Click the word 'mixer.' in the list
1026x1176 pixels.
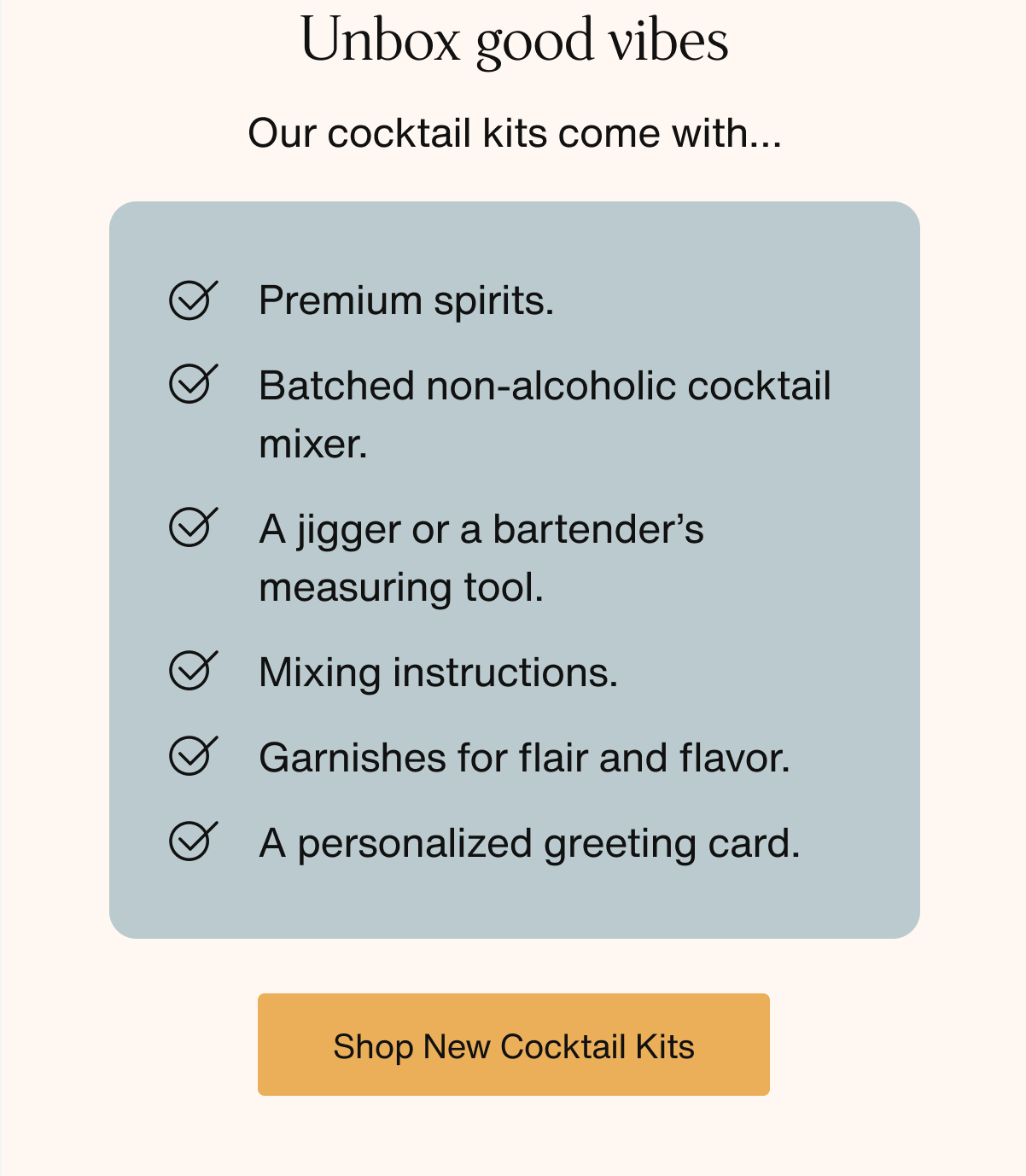tap(313, 444)
